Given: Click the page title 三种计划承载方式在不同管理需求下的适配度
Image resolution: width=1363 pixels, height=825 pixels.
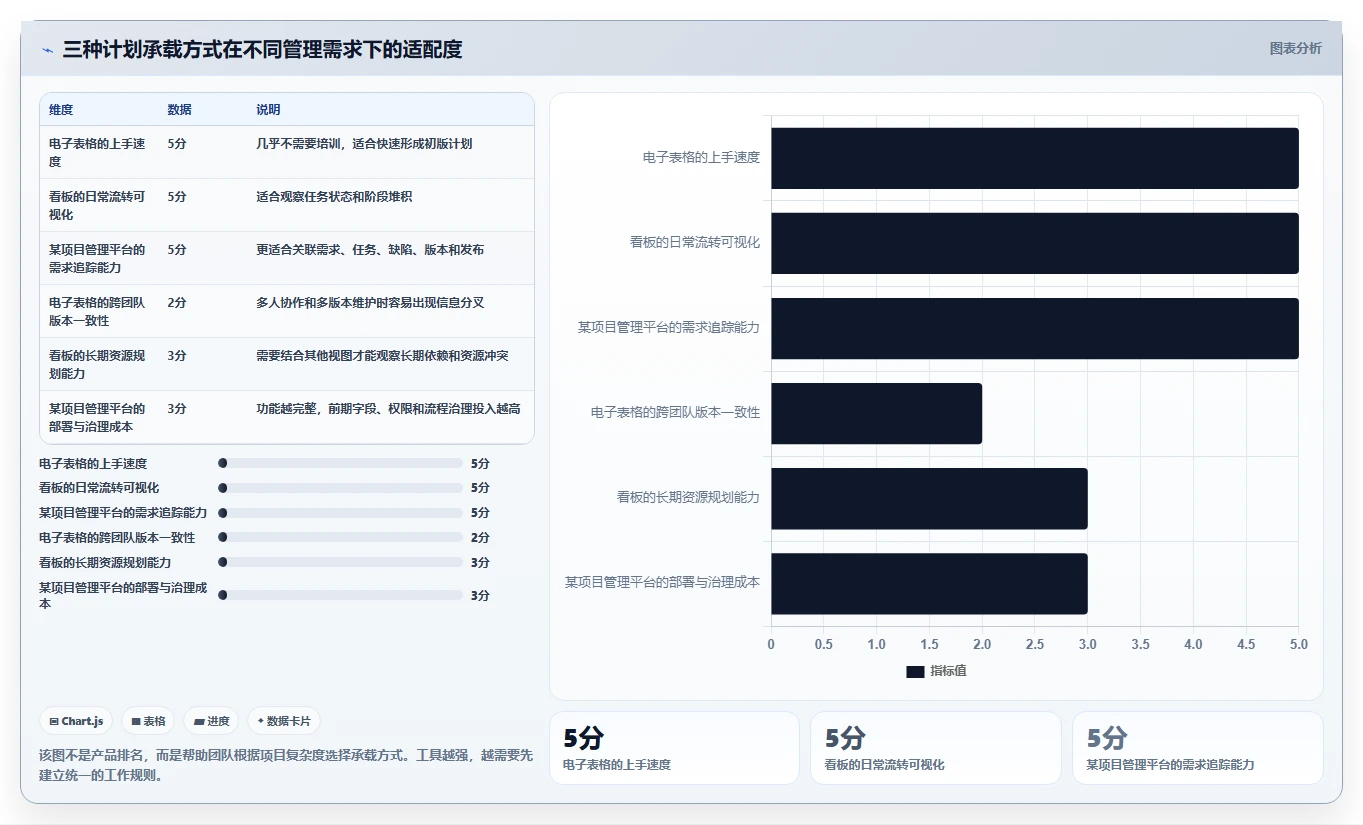Looking at the screenshot, I should [x=262, y=50].
